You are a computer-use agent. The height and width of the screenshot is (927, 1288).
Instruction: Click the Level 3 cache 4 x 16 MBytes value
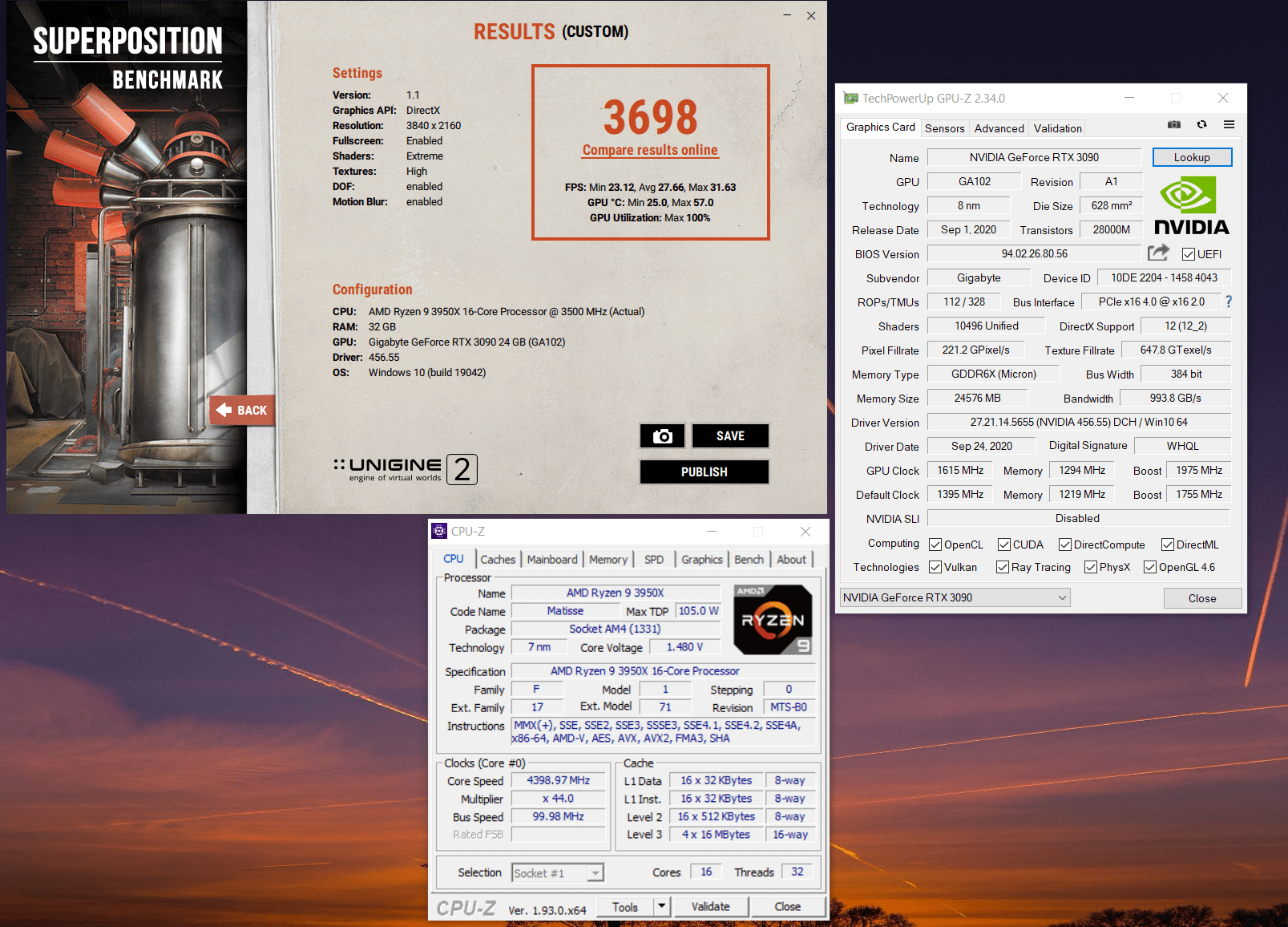pos(716,835)
